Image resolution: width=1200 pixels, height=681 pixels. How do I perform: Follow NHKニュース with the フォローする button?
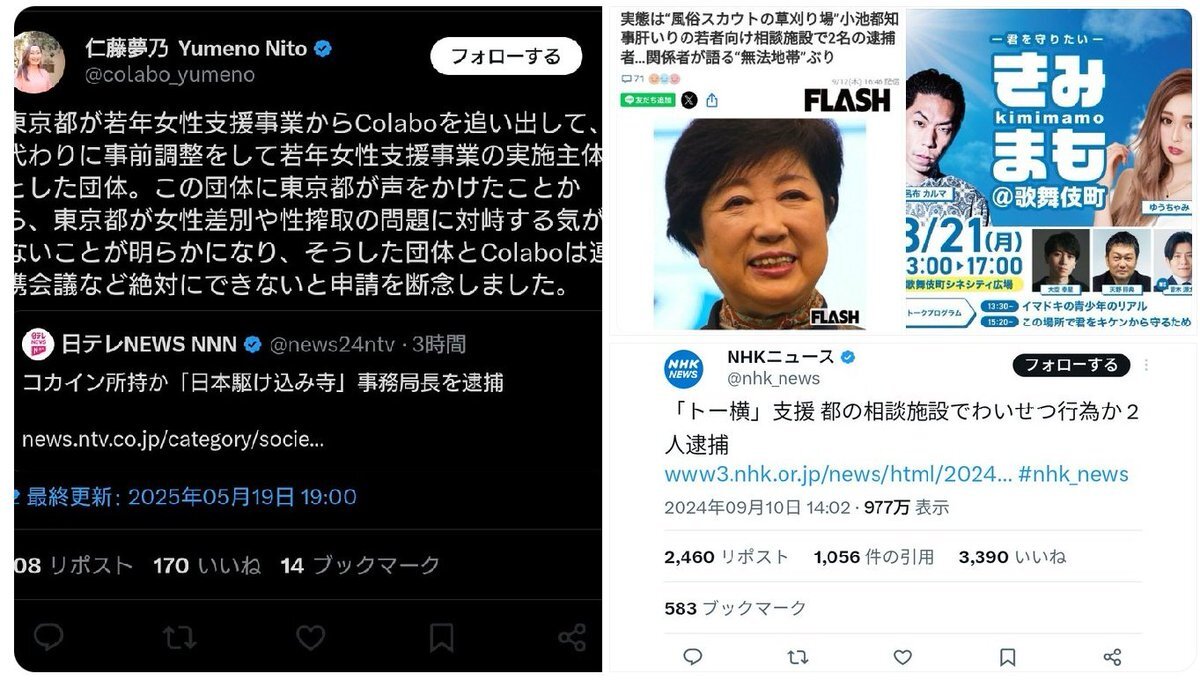pos(1071,365)
